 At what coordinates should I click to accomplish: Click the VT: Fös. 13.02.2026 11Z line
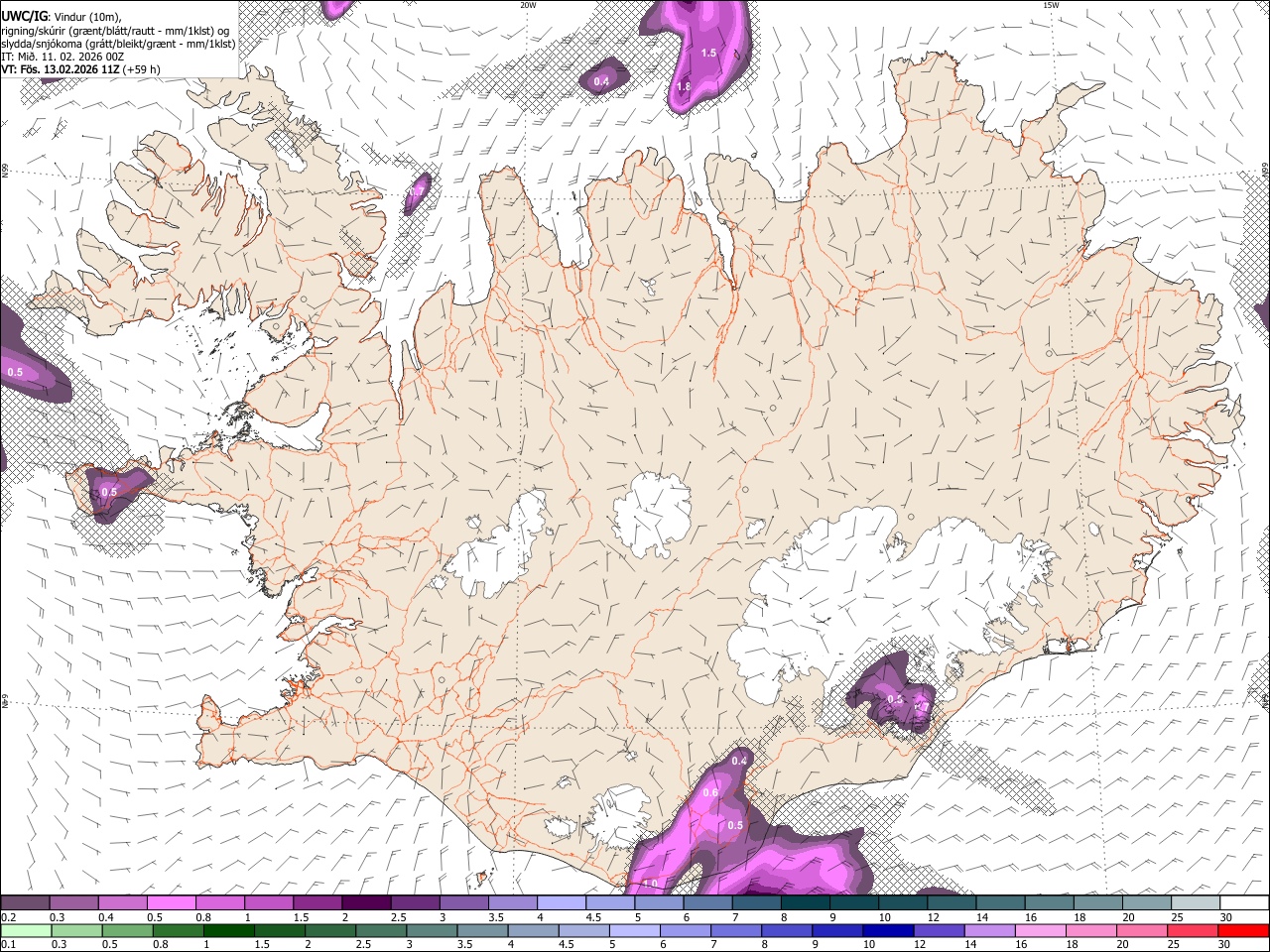coord(80,69)
